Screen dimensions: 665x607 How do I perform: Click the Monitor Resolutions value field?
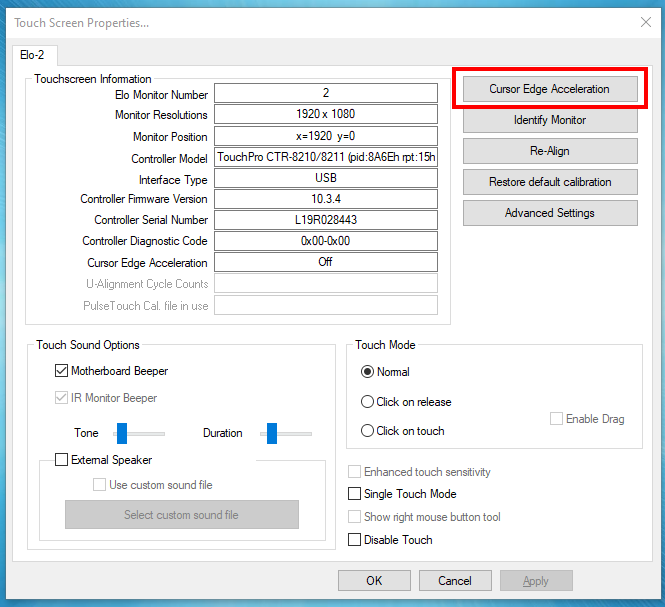coord(326,114)
